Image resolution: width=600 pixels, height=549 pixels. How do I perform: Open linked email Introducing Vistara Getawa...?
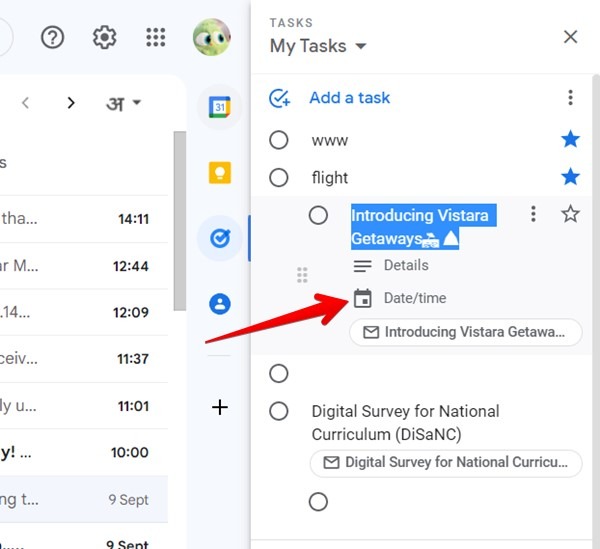pyautogui.click(x=466, y=332)
